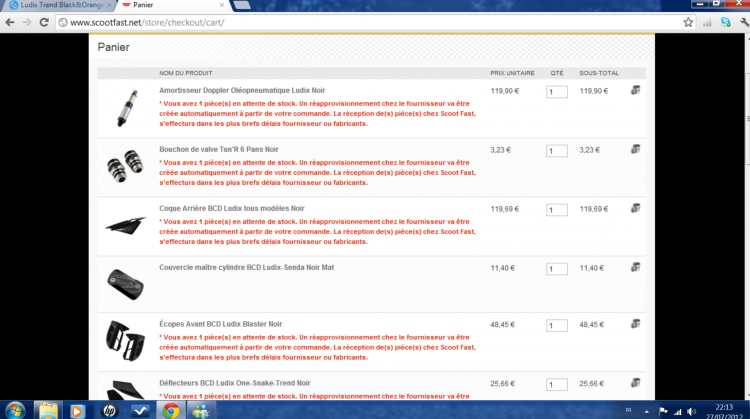Open Écopes Avant BCD Ludix Blaster link

click(221, 324)
